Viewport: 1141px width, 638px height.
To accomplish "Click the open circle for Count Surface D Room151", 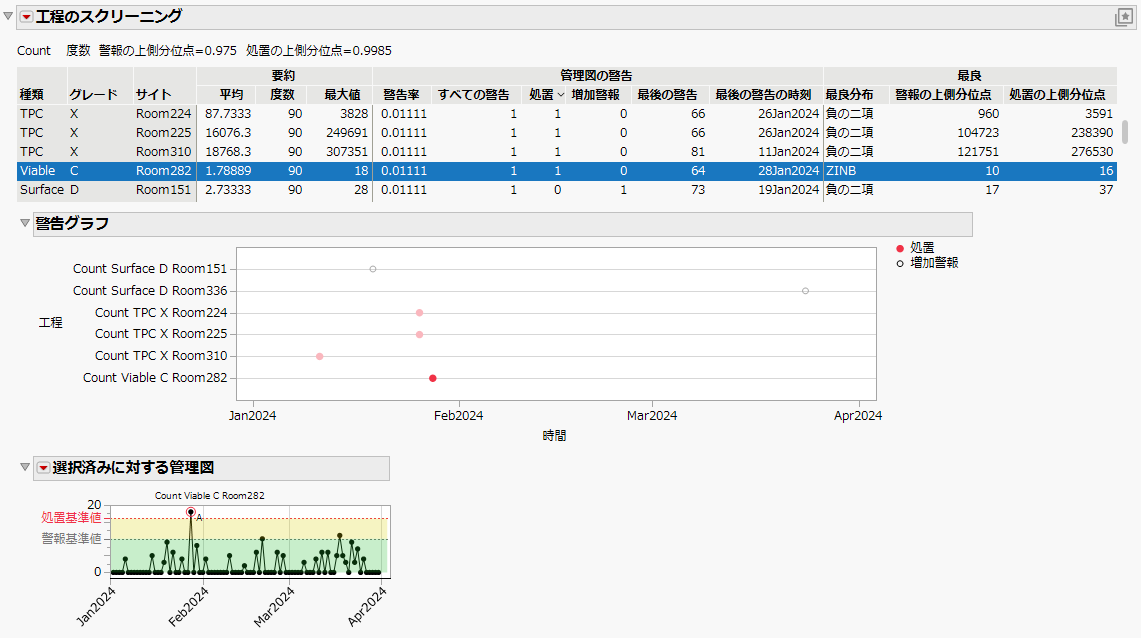I will point(373,269).
